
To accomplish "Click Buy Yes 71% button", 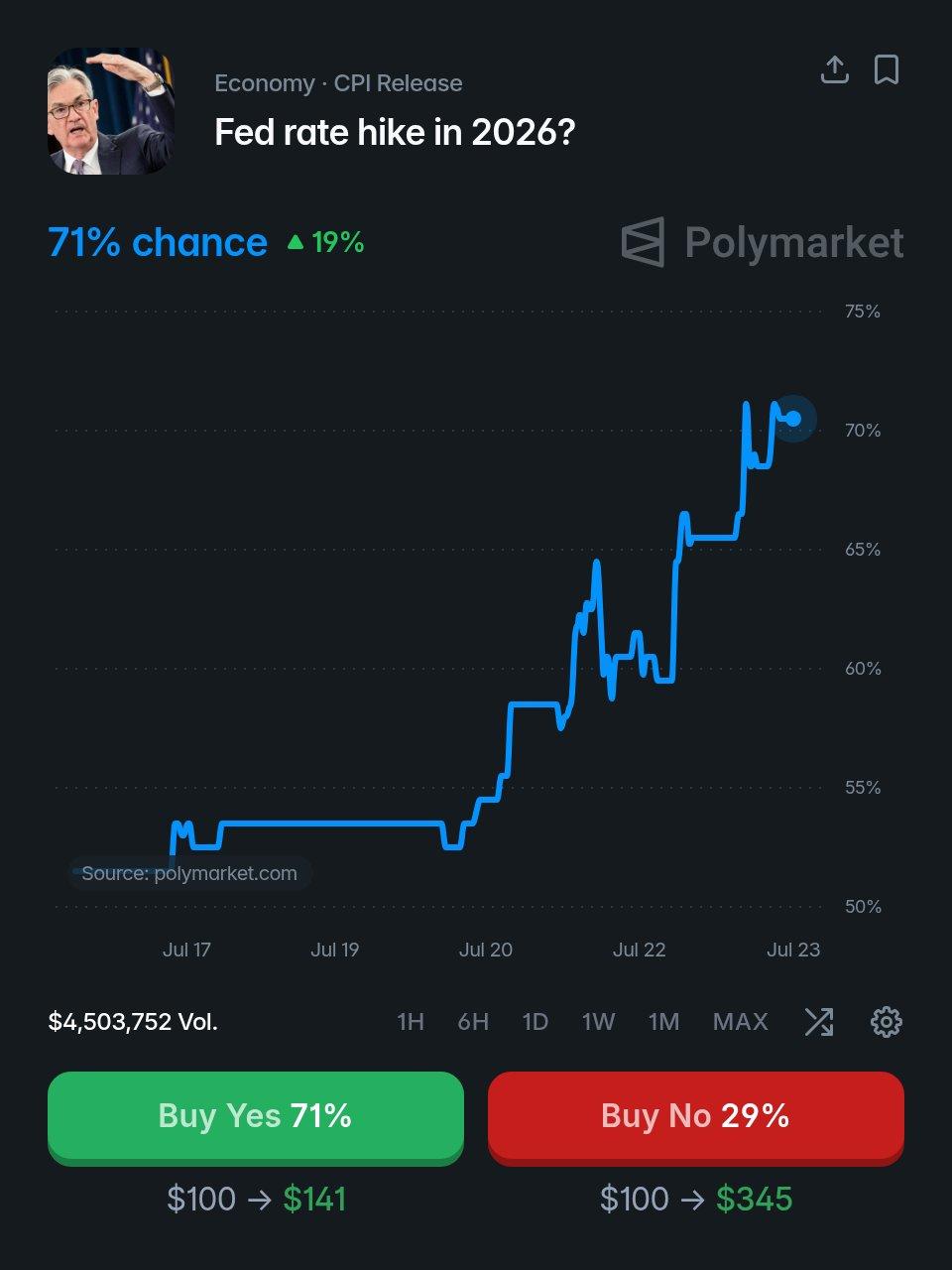I will click(256, 1116).
